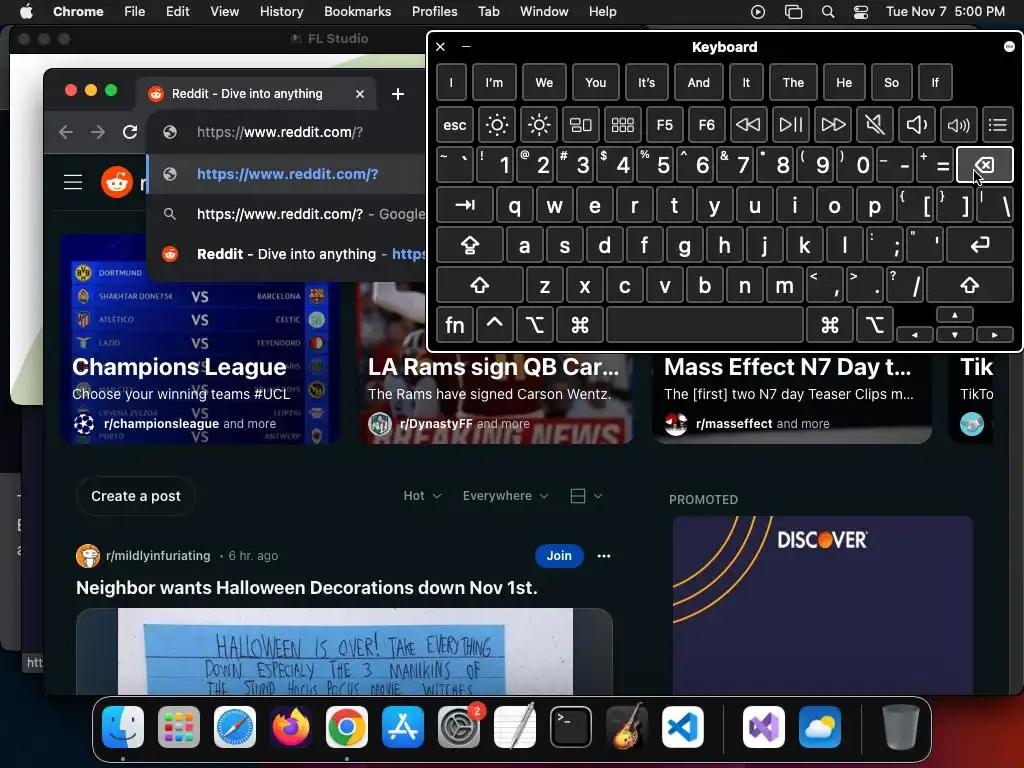Click the volume down key

click(x=916, y=124)
